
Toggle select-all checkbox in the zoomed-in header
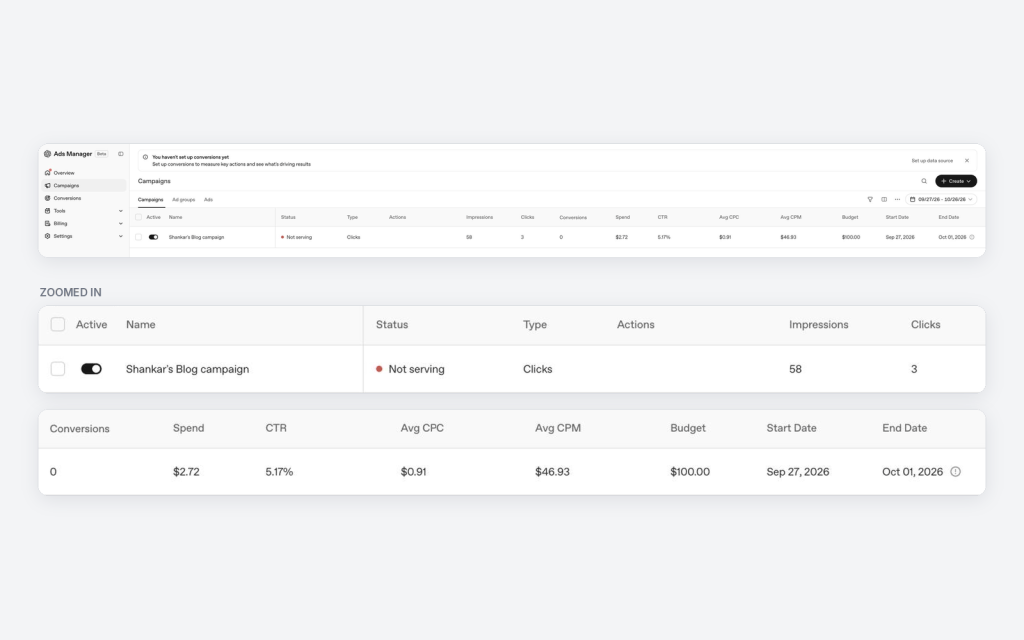(57, 325)
